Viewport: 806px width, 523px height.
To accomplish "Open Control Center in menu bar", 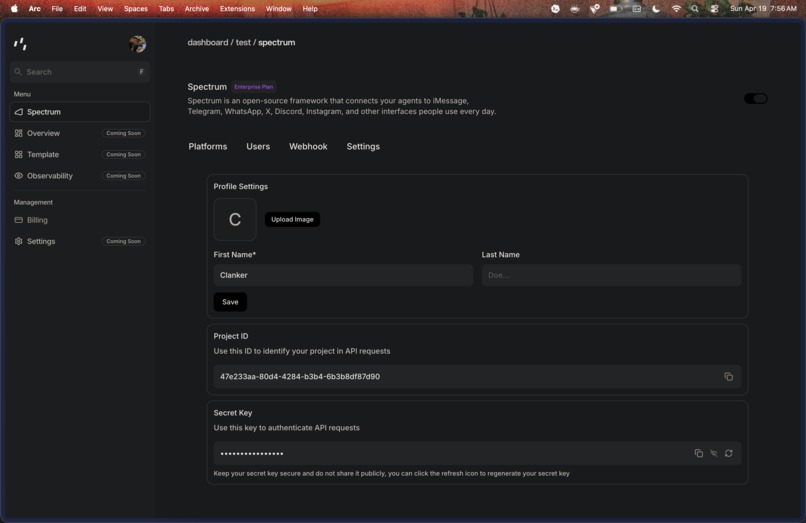I will coord(715,9).
